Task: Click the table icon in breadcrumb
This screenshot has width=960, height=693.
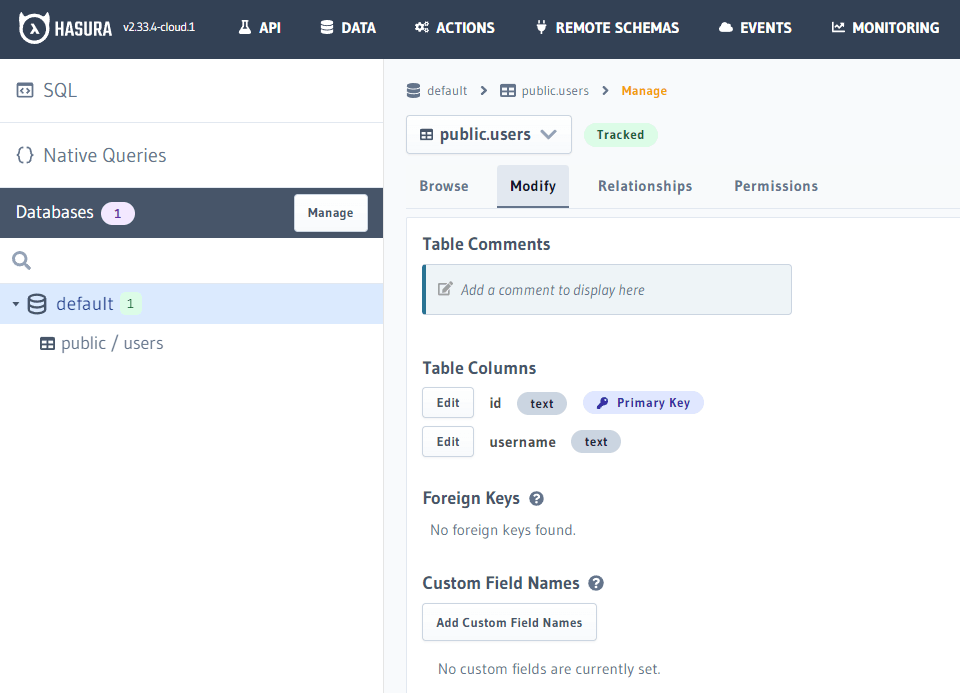Action: point(508,91)
